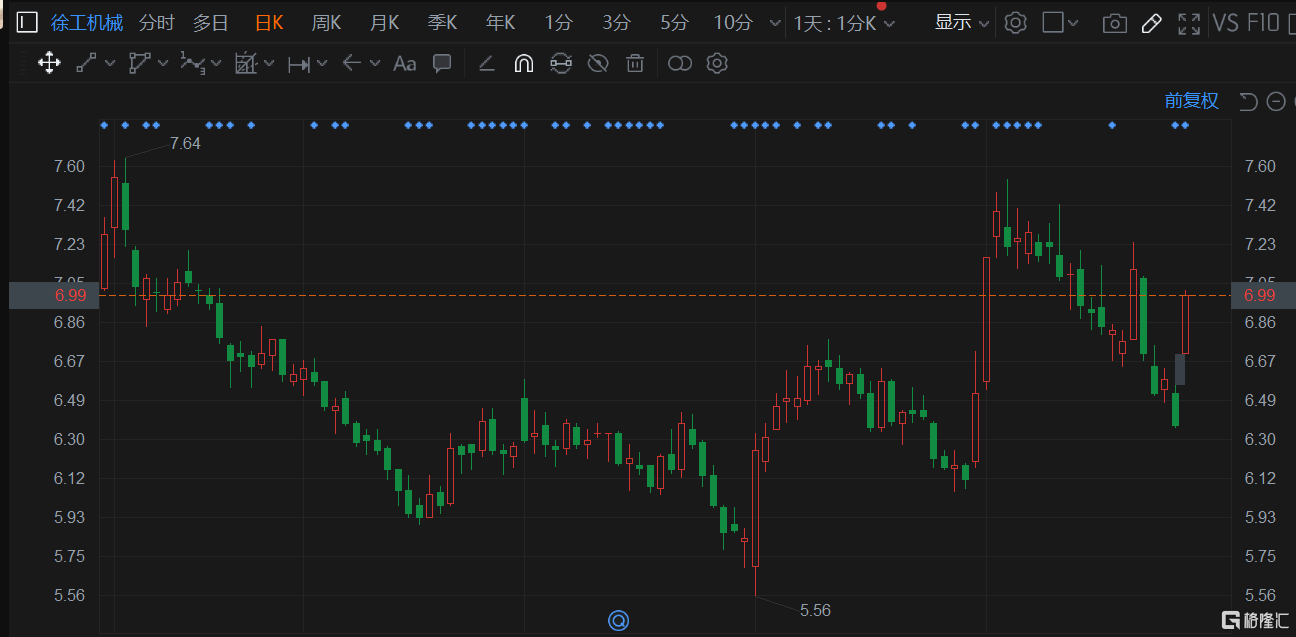Open more minute periods dropdown after 10分

[774, 23]
